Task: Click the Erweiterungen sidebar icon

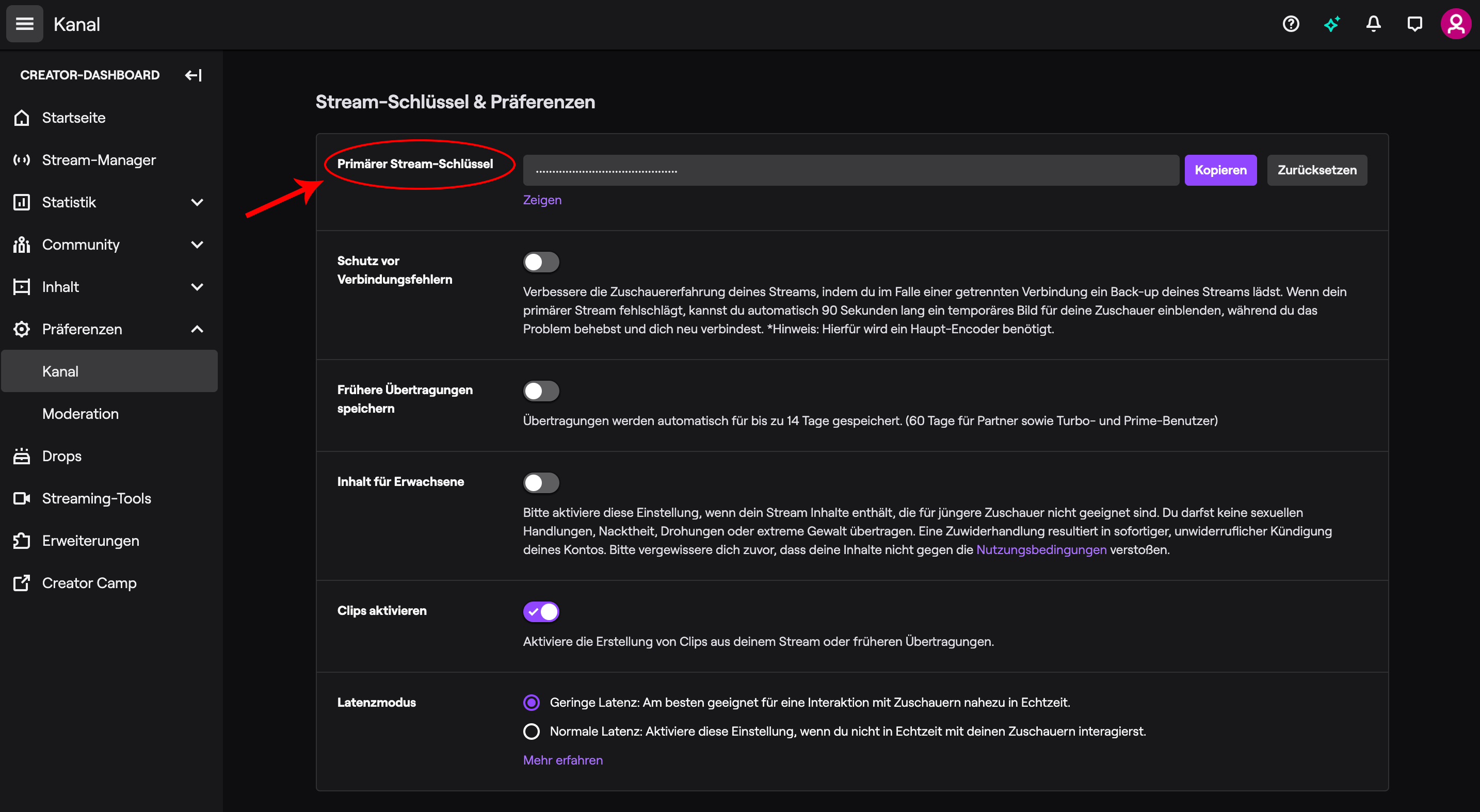Action: (x=21, y=540)
